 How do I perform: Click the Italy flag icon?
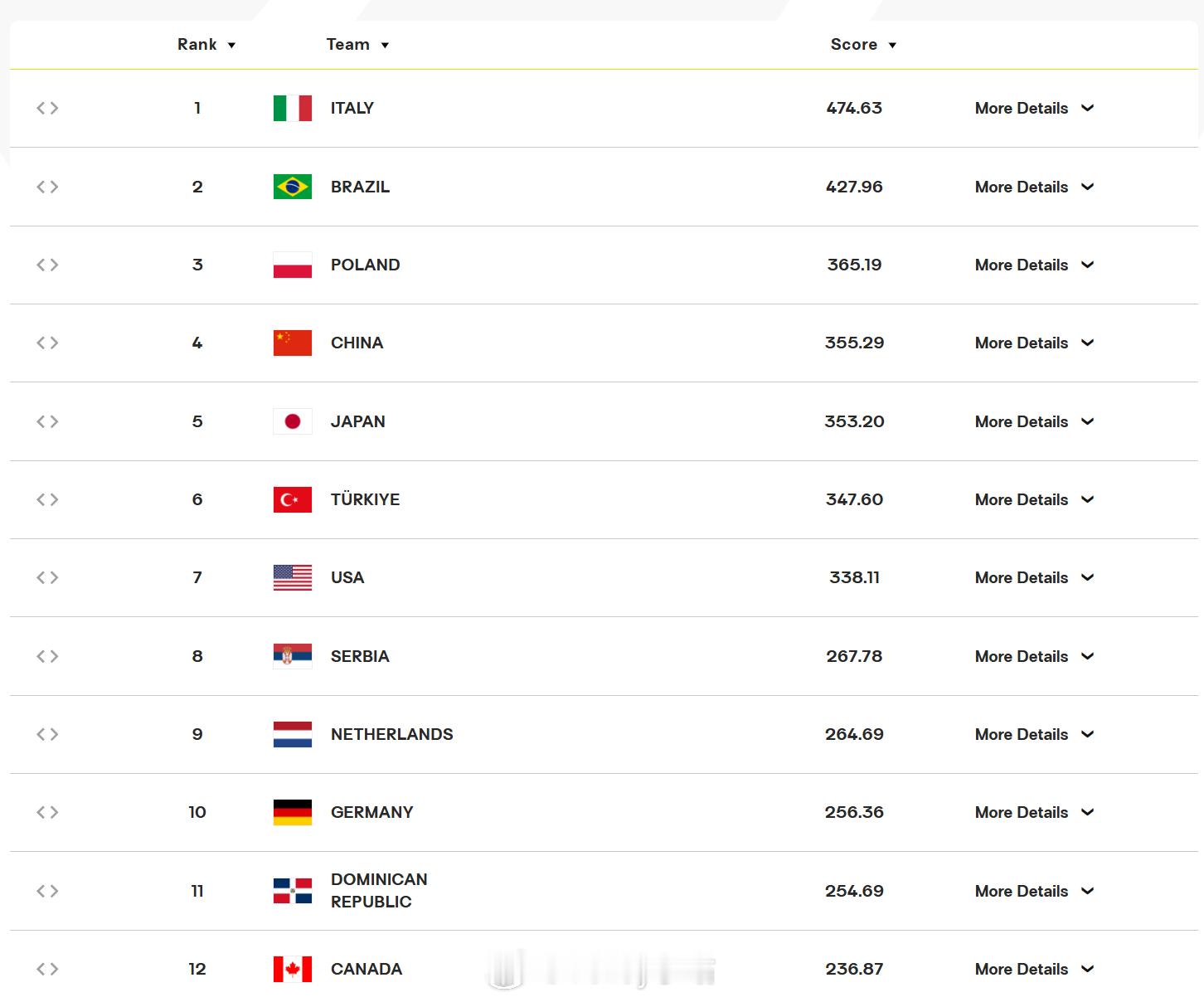coord(293,108)
